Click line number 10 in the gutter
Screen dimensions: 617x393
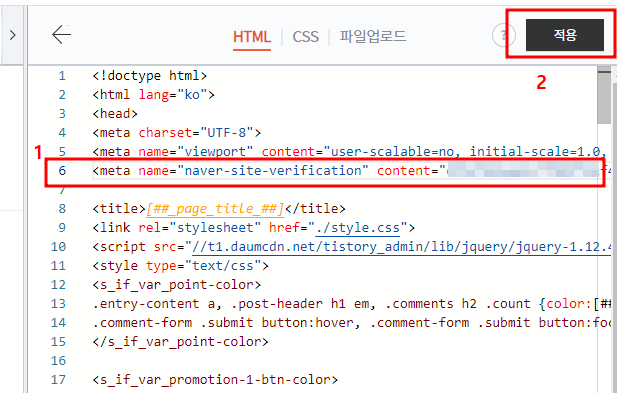58,247
